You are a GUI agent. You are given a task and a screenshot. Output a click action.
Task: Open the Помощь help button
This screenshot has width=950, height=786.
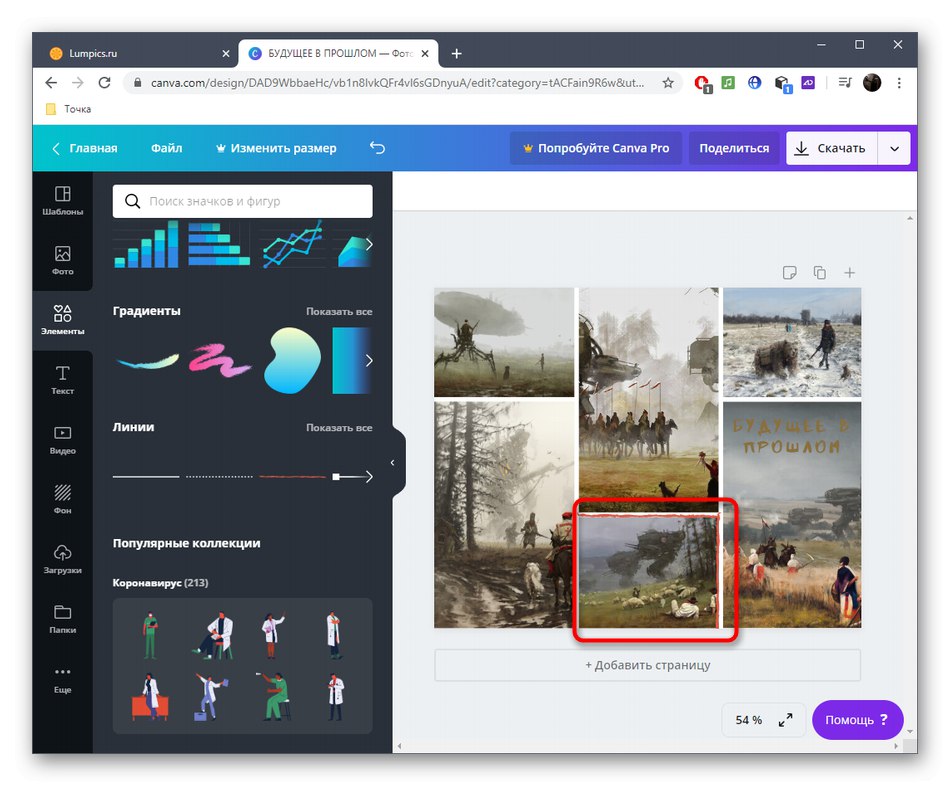click(857, 720)
